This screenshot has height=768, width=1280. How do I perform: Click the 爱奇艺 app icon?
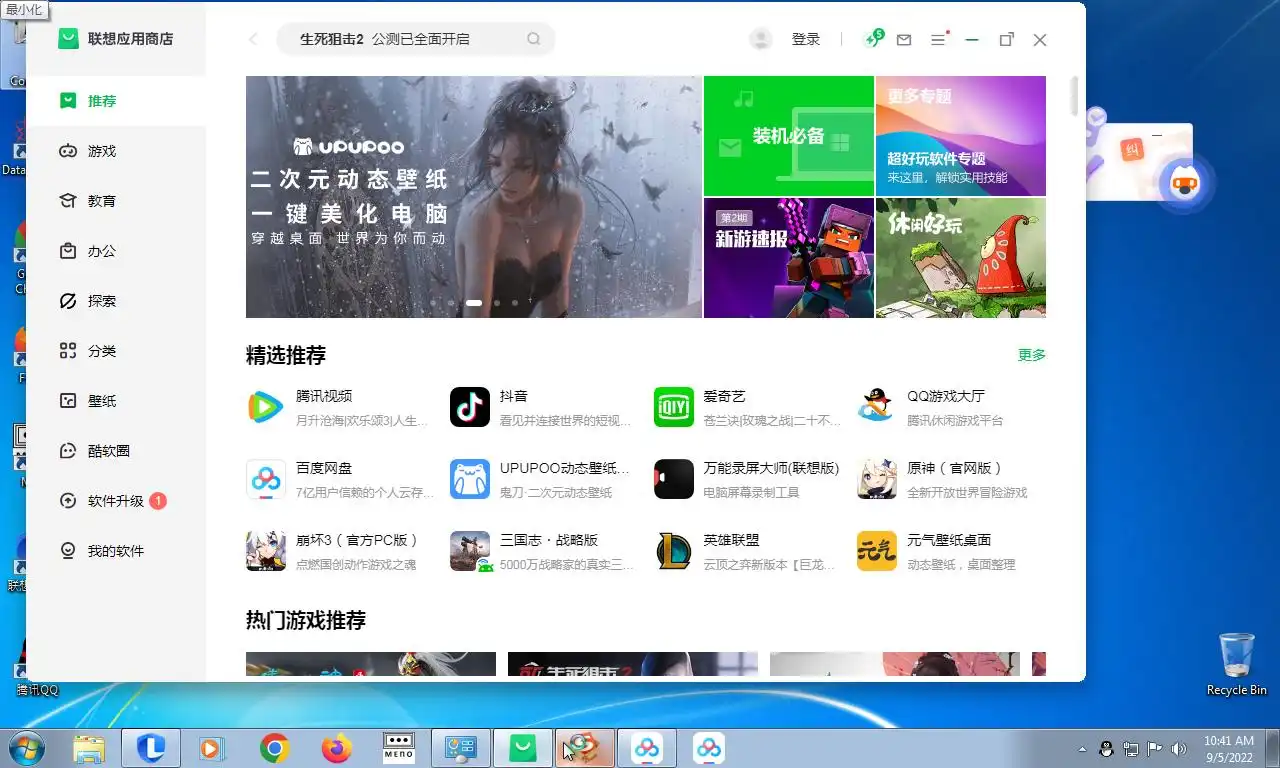674,407
